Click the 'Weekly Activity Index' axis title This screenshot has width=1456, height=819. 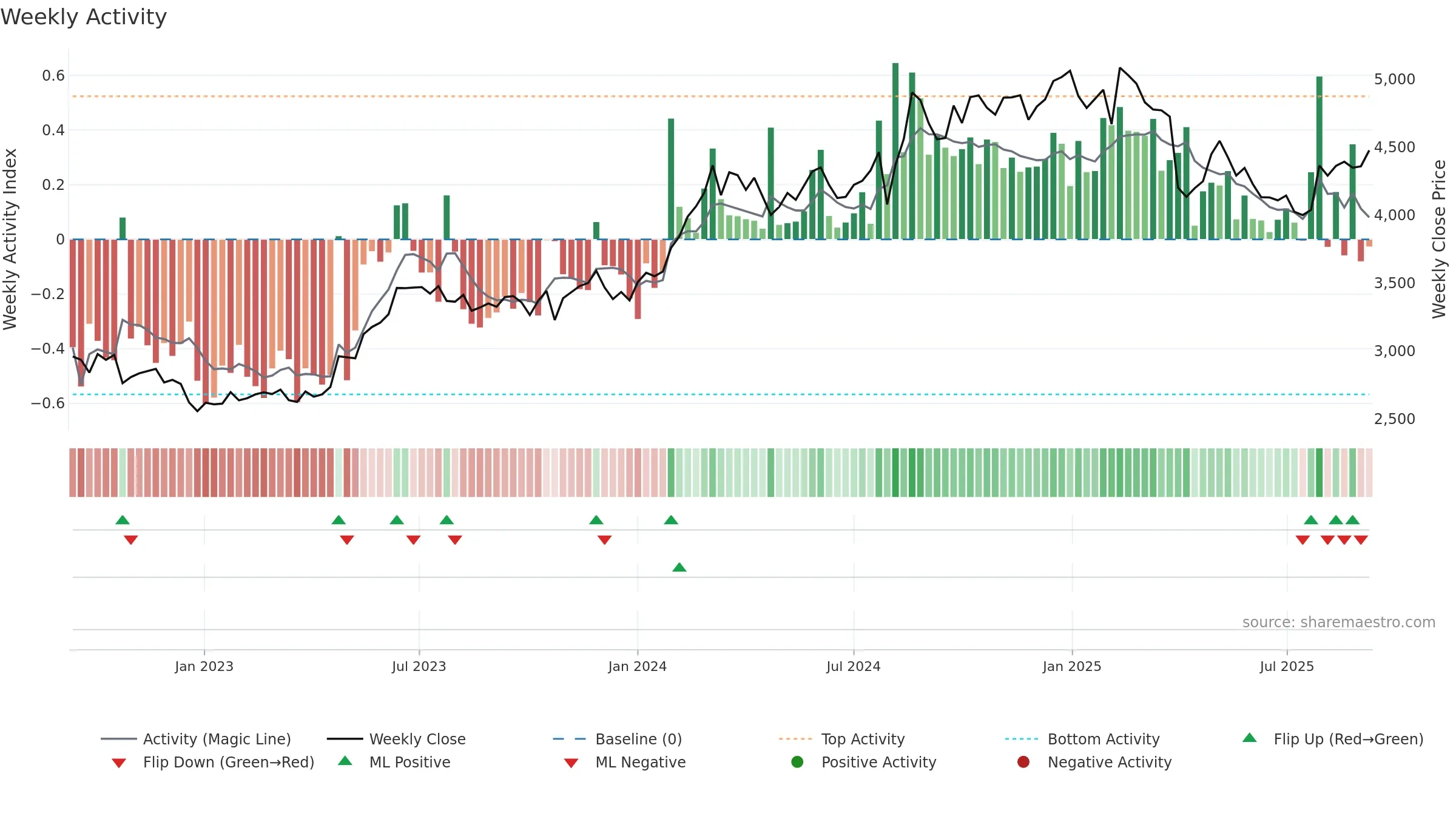pyautogui.click(x=10, y=239)
